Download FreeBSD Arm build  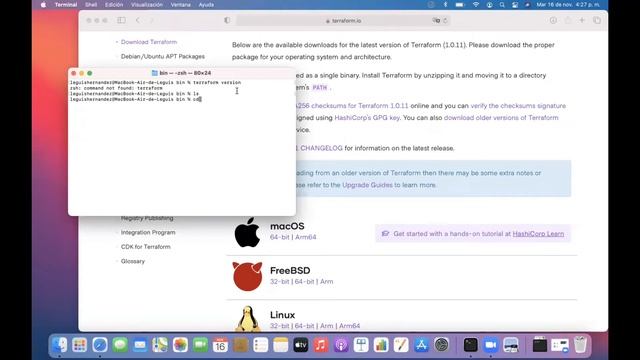pyautogui.click(x=327, y=282)
